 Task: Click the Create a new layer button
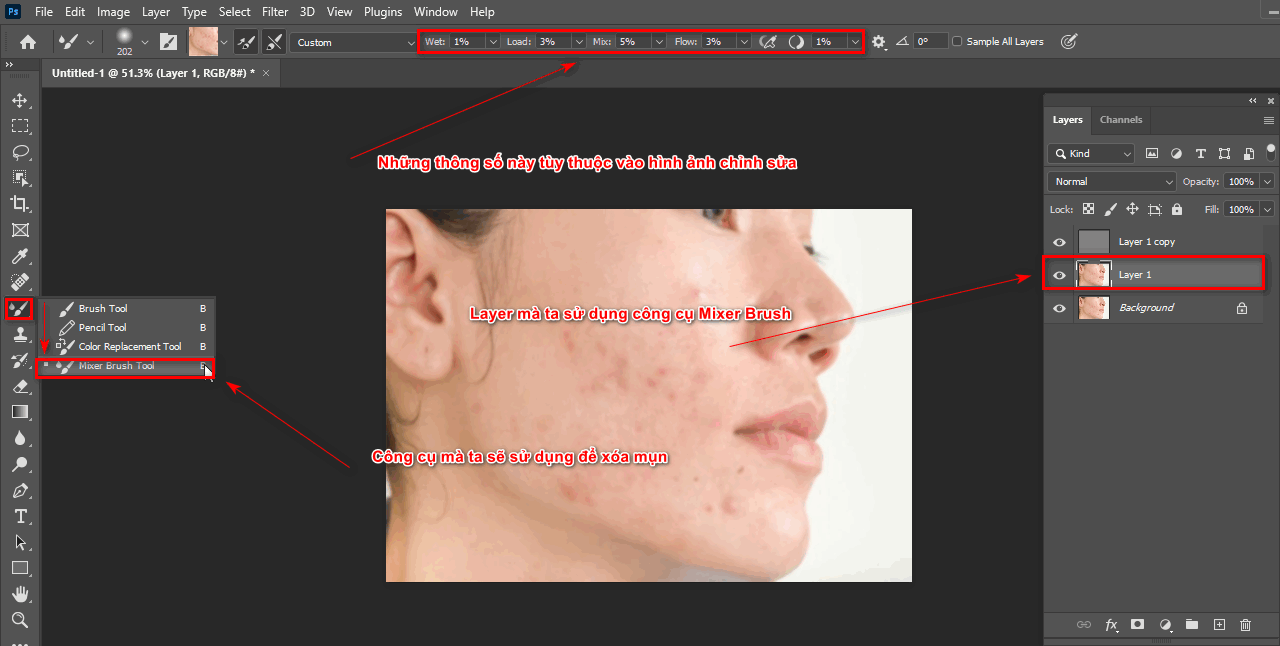coord(1219,624)
